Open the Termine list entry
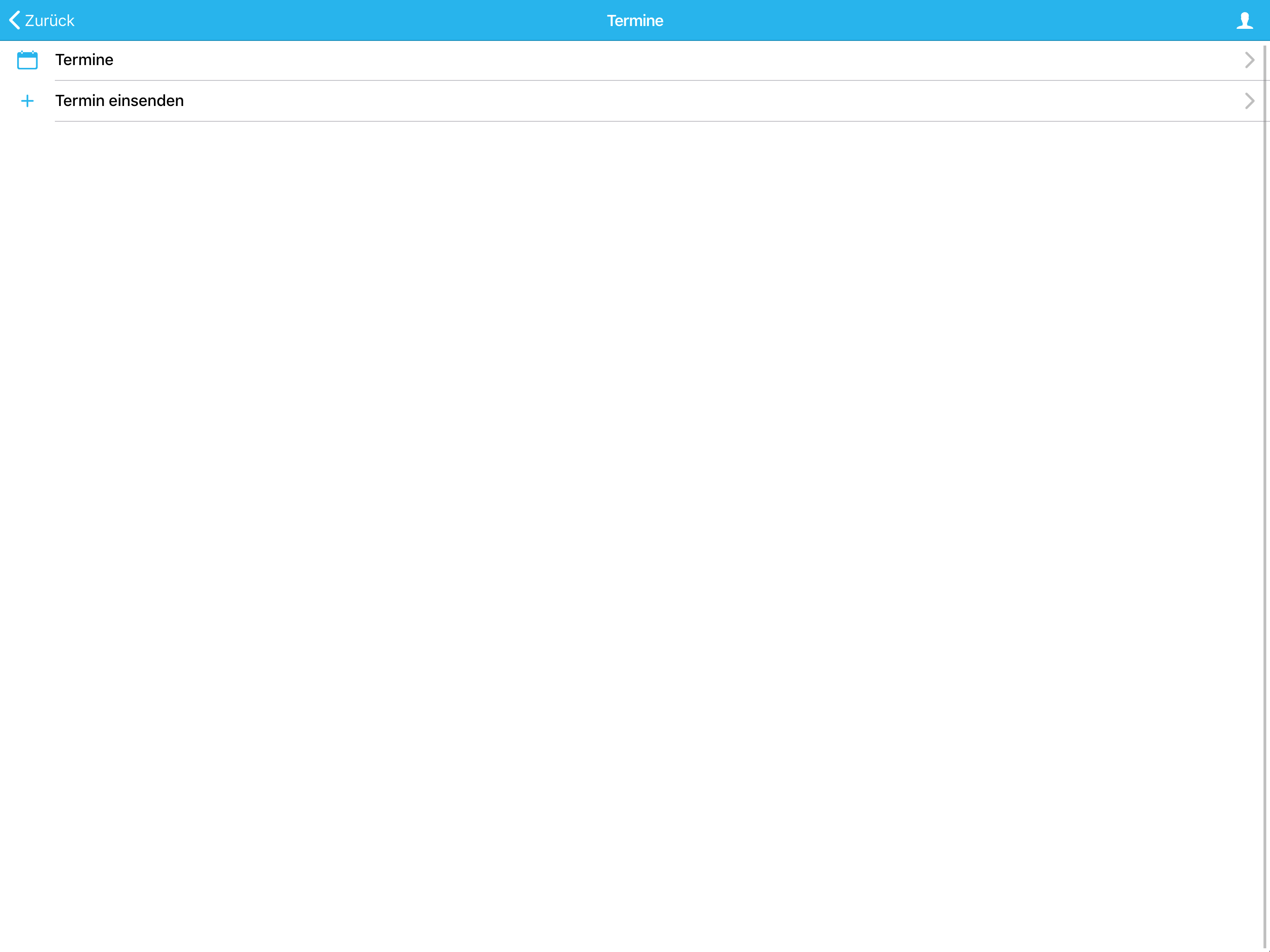The image size is (1270, 952). (632, 60)
